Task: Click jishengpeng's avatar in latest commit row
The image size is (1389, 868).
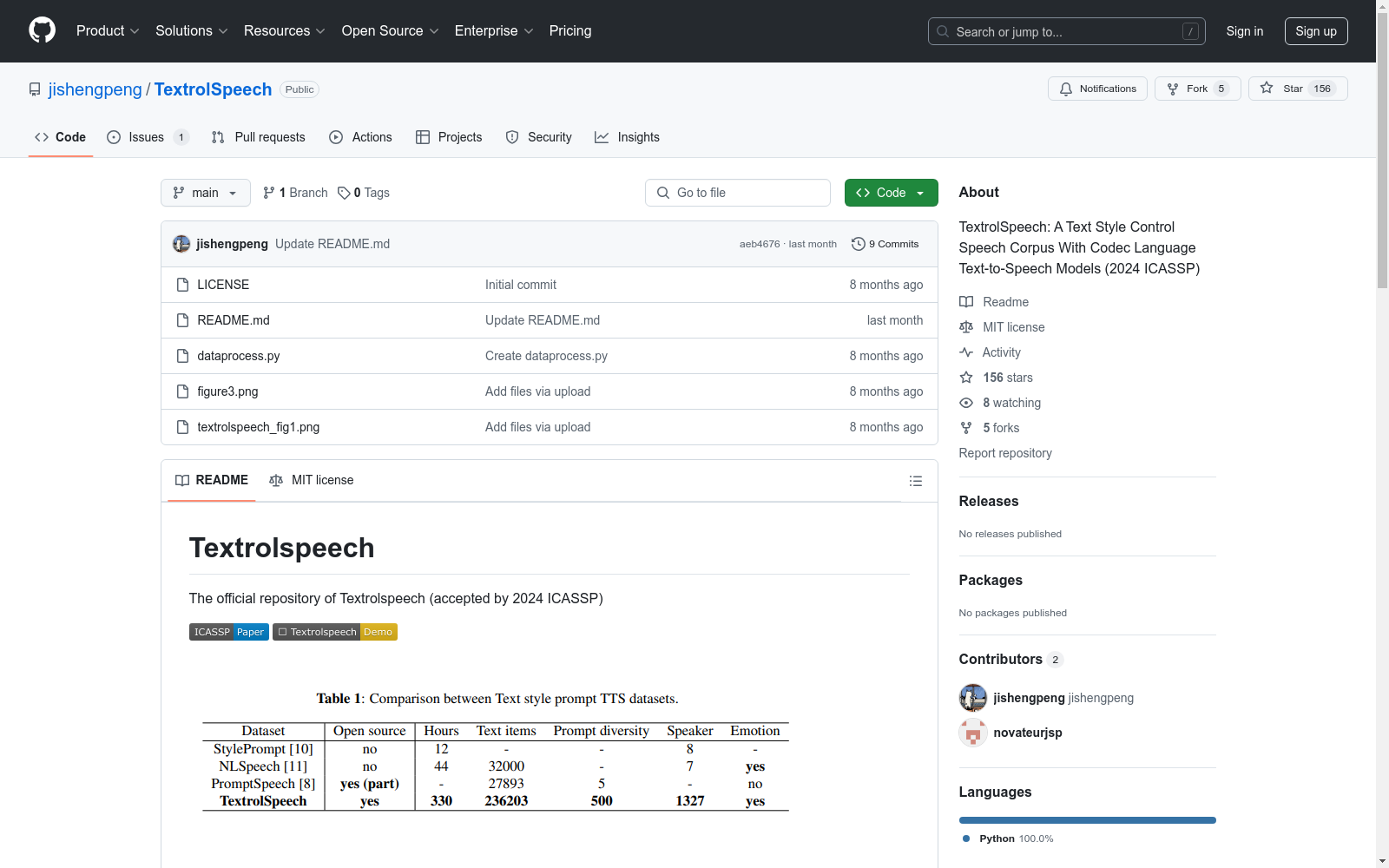Action: (x=181, y=244)
